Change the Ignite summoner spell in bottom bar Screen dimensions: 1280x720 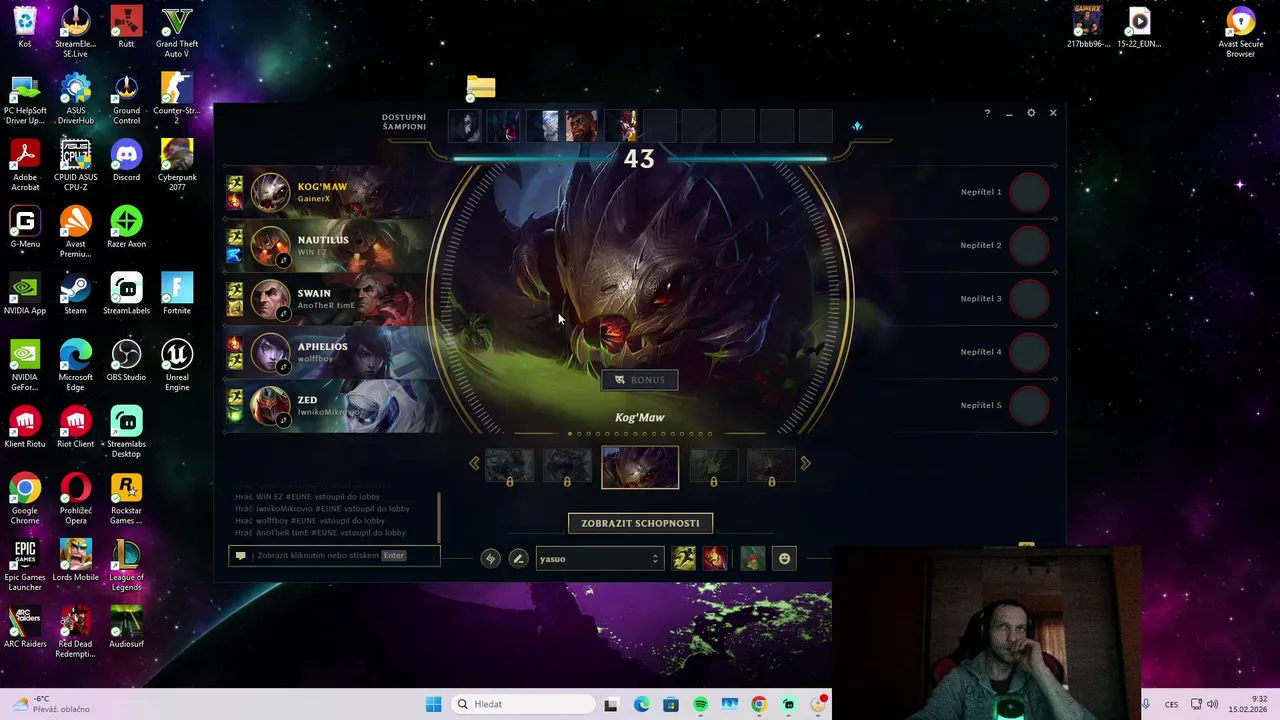point(715,559)
